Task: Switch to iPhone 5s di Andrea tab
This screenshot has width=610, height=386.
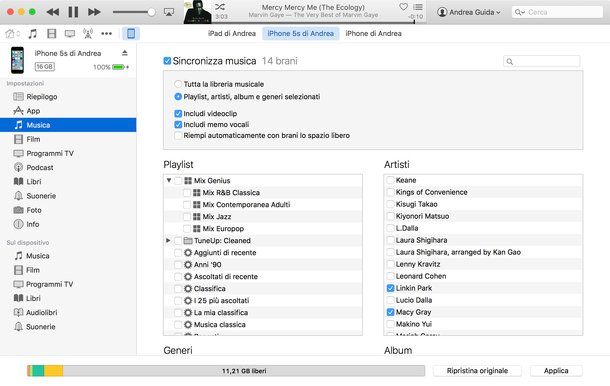Action: click(301, 33)
